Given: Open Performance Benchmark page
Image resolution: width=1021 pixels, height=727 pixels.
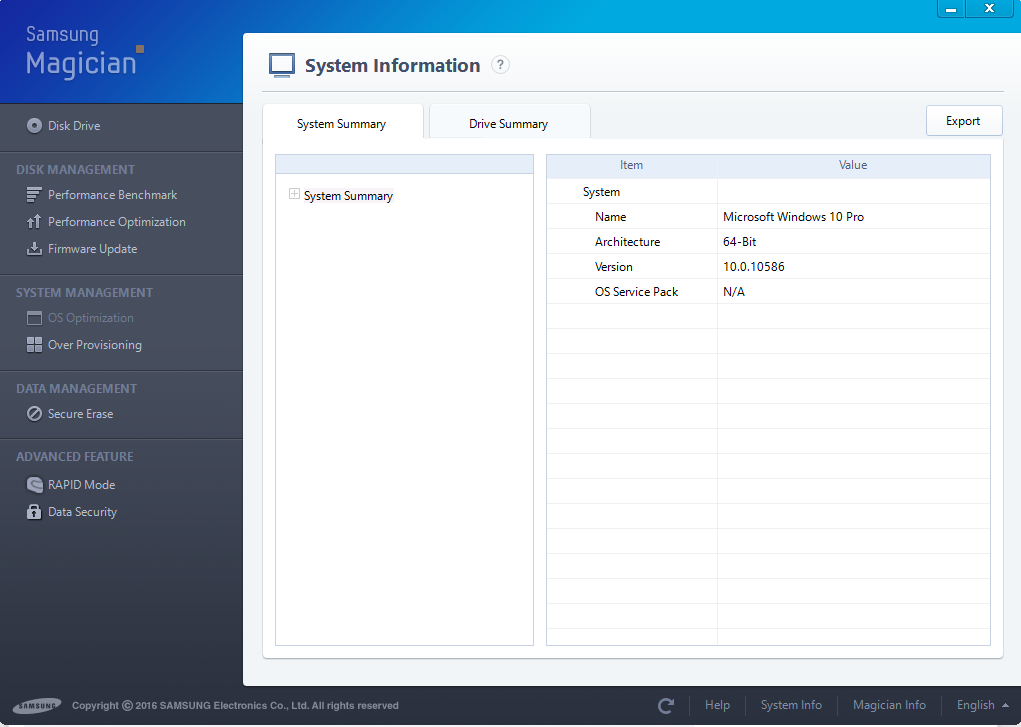Looking at the screenshot, I should pyautogui.click(x=113, y=195).
